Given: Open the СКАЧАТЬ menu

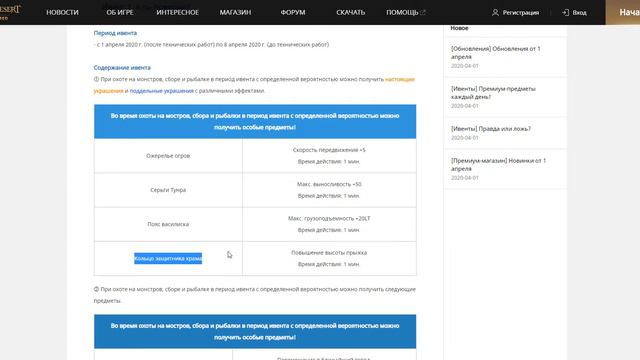Looking at the screenshot, I should point(351,13).
